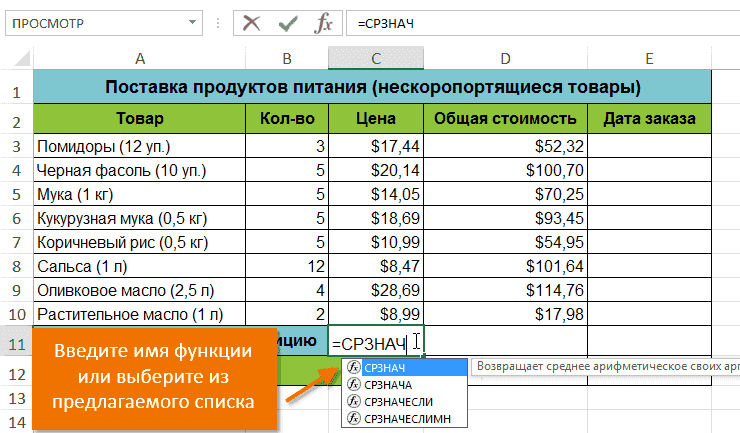
Task: Open Insert Function via fx icon
Action: pos(324,22)
